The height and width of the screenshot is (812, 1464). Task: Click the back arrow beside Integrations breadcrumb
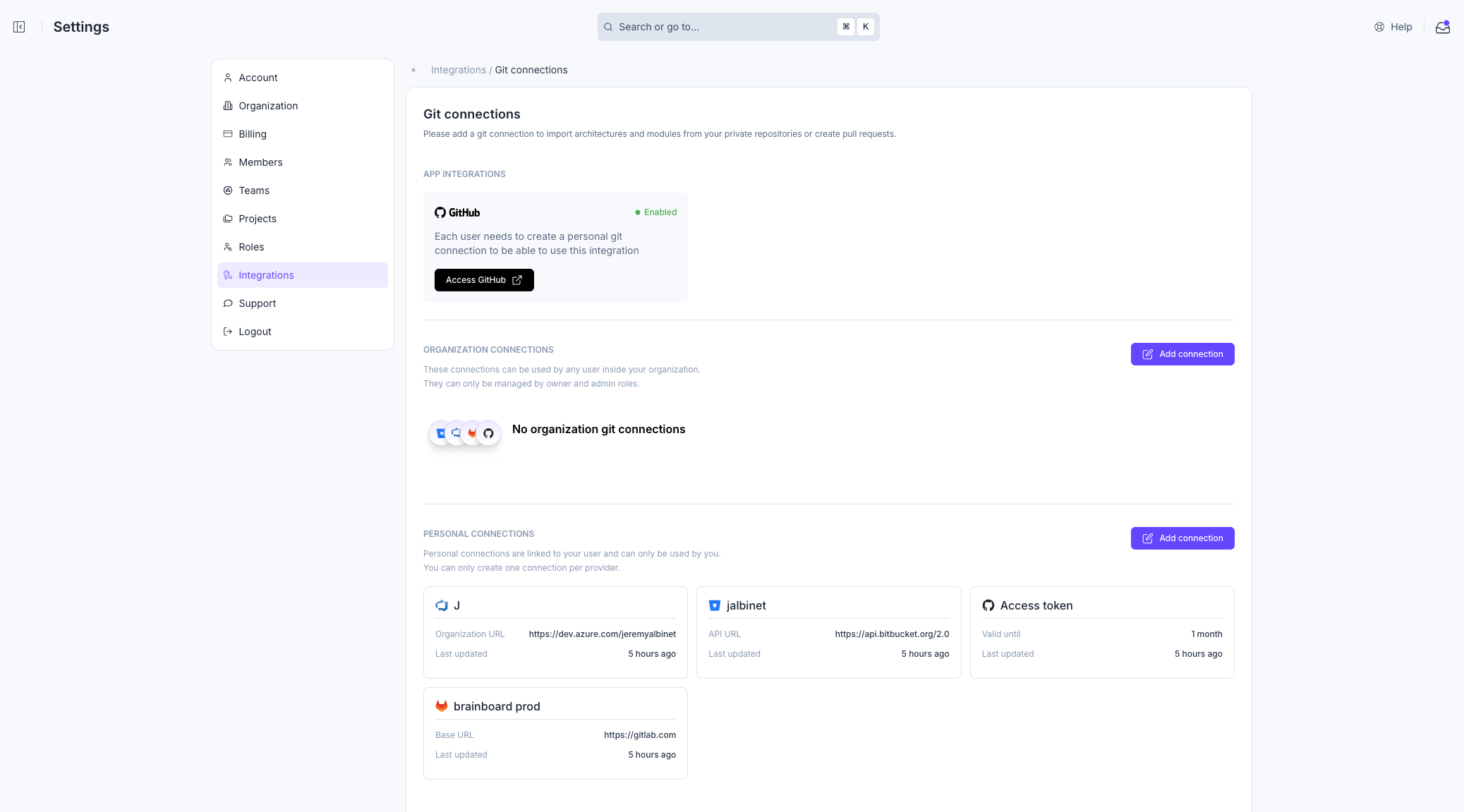click(x=414, y=70)
